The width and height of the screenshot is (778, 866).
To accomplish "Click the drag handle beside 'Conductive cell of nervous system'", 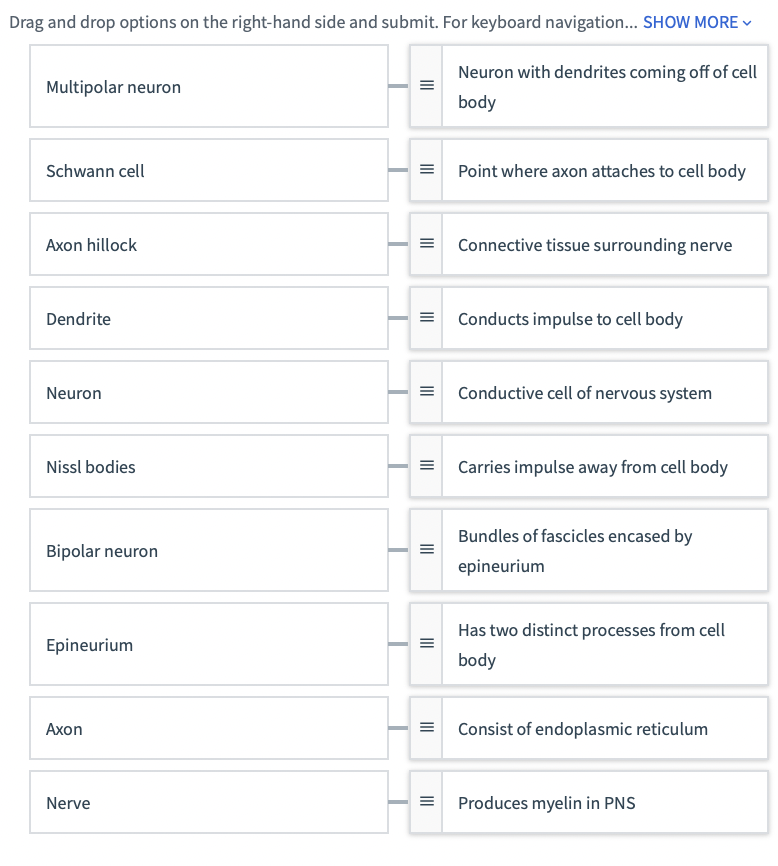I will pos(427,392).
